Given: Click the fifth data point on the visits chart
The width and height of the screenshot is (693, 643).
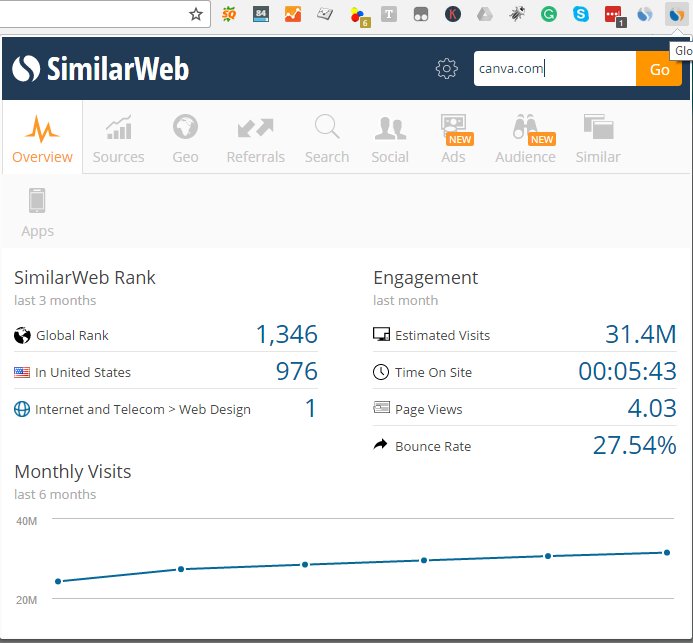Looking at the screenshot, I should [x=548, y=555].
